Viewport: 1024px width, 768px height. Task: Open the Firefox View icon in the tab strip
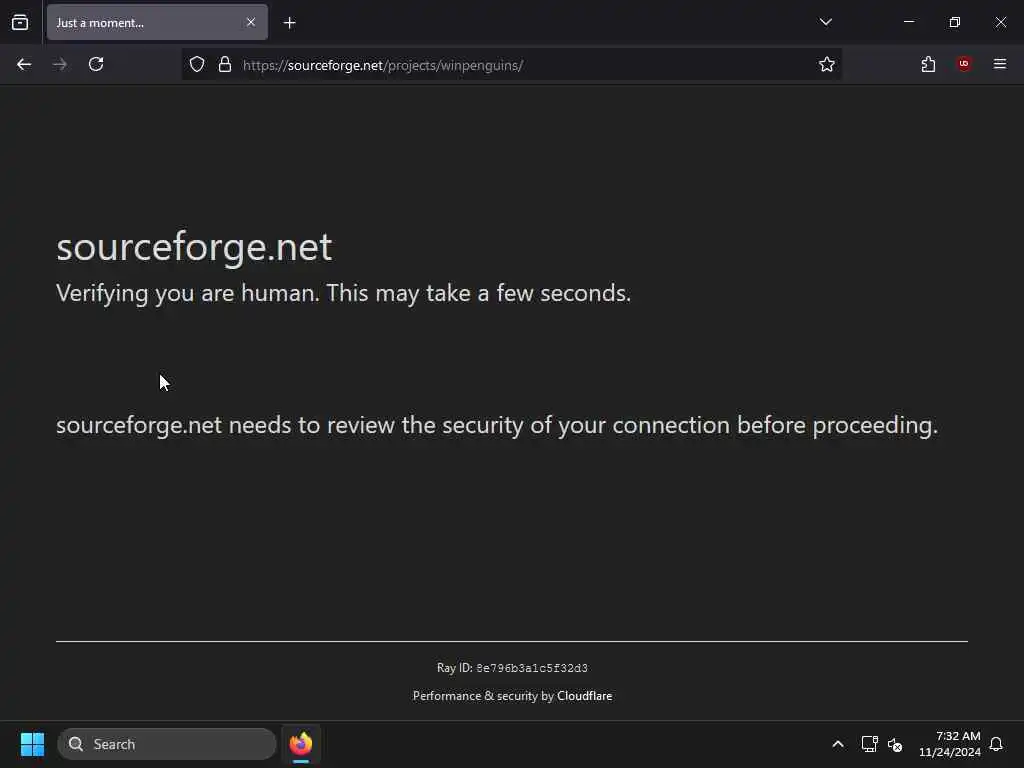(x=20, y=22)
